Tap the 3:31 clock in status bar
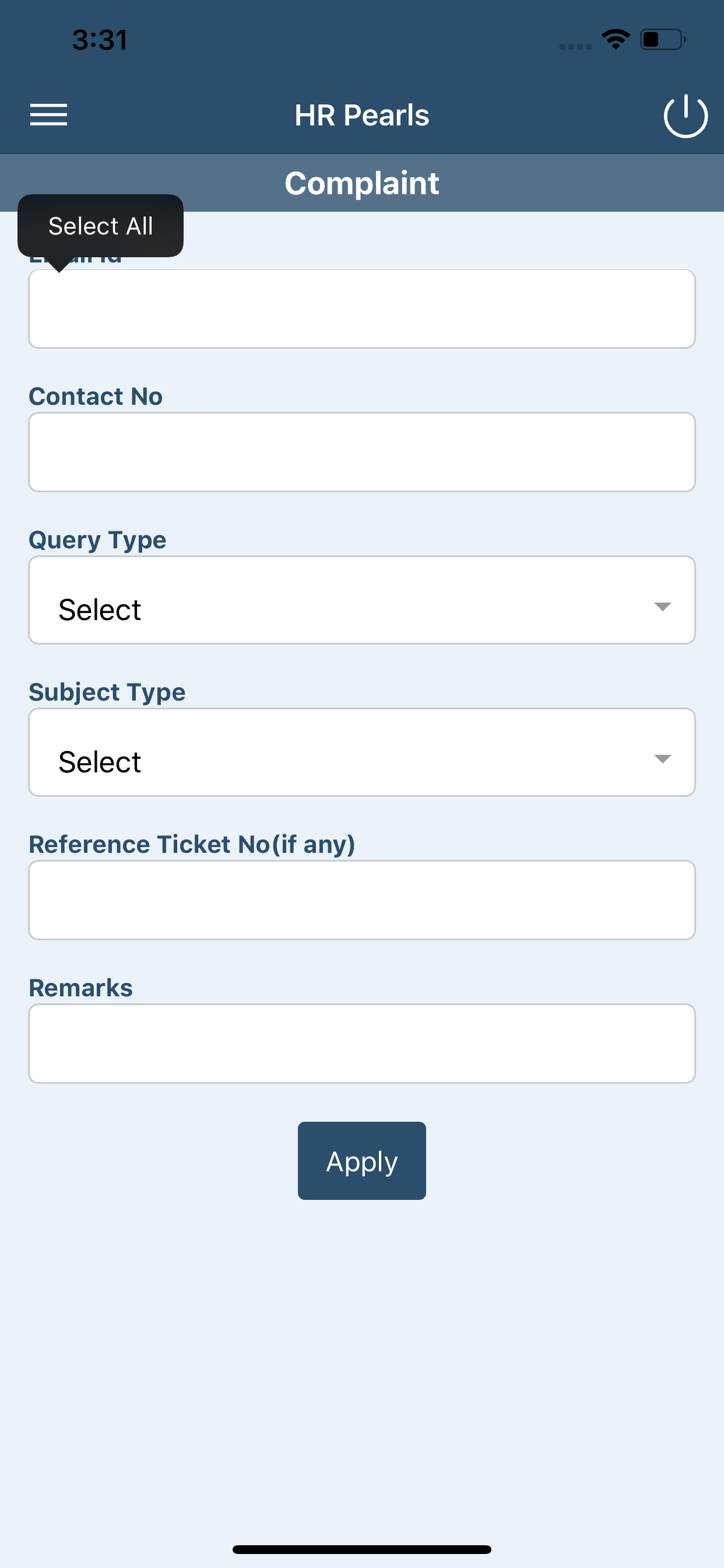This screenshot has height=1568, width=724. coord(100,40)
